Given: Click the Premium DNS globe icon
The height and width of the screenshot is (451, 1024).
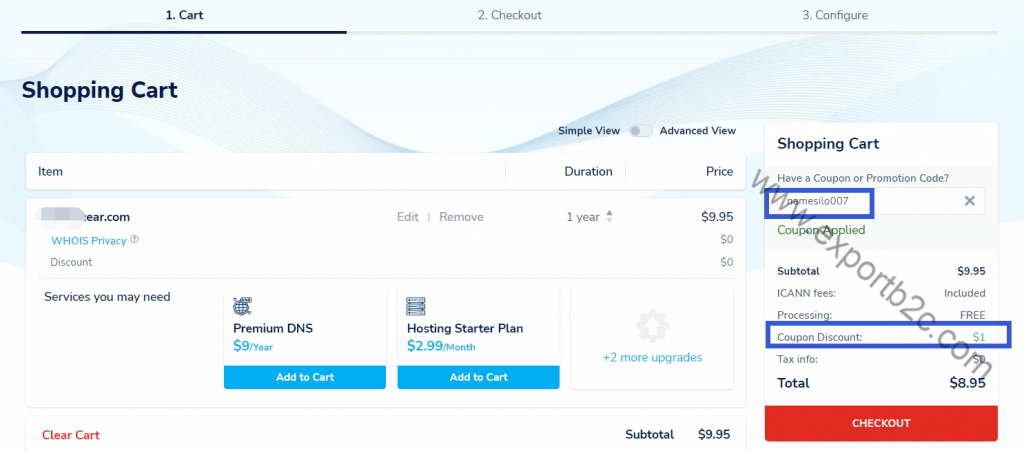Looking at the screenshot, I should point(242,306).
